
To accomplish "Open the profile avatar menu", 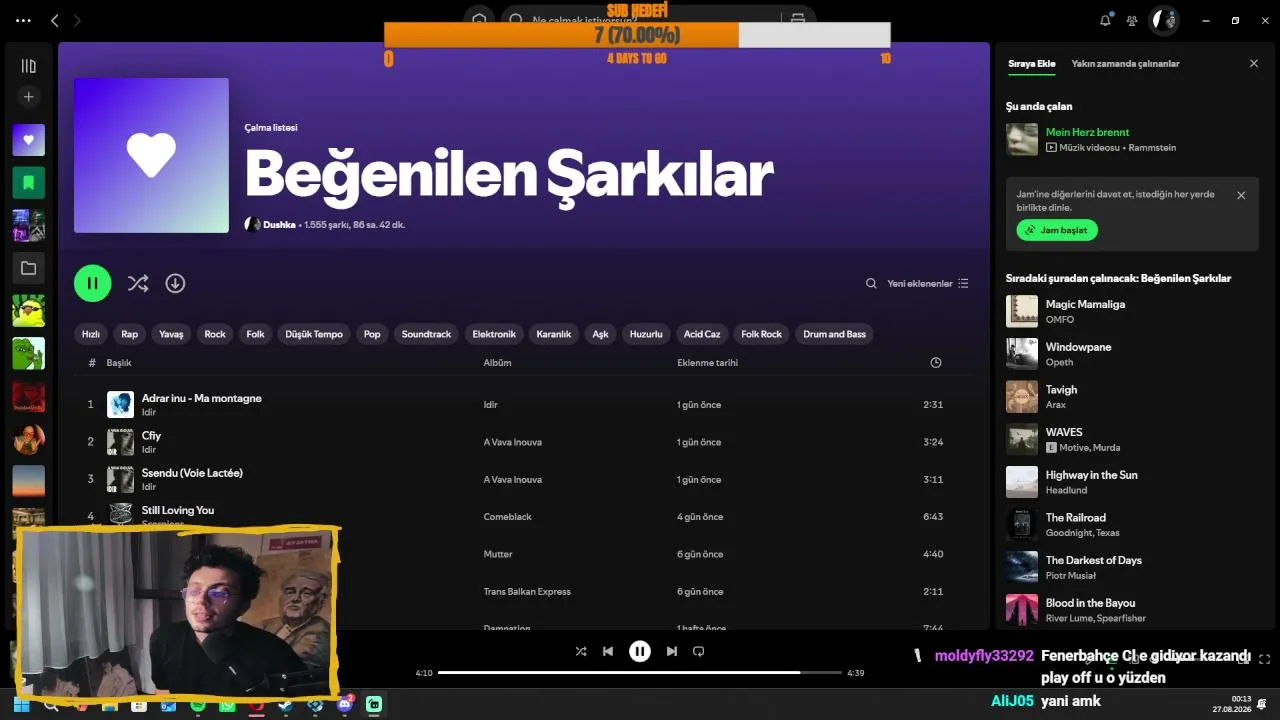I will click(1164, 20).
